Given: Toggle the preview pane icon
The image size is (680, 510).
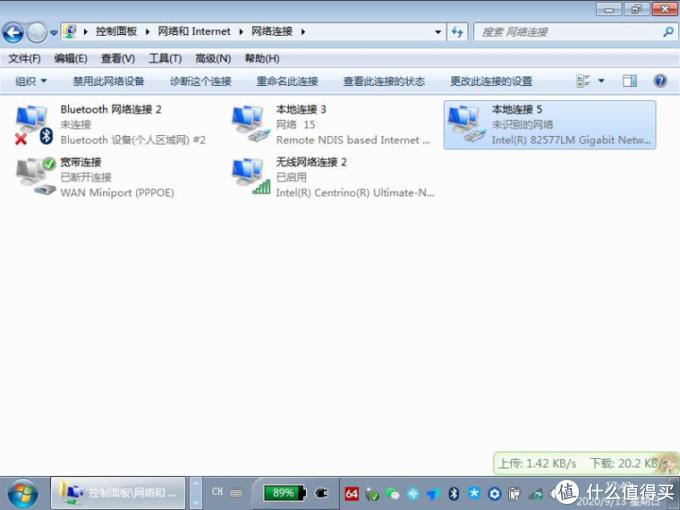Looking at the screenshot, I should [x=630, y=81].
